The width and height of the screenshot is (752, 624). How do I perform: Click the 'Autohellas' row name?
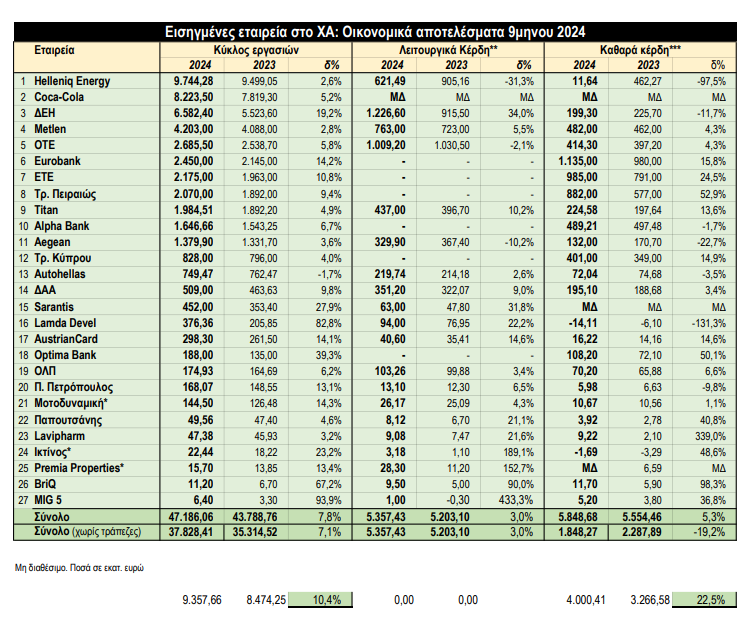pyautogui.click(x=59, y=274)
